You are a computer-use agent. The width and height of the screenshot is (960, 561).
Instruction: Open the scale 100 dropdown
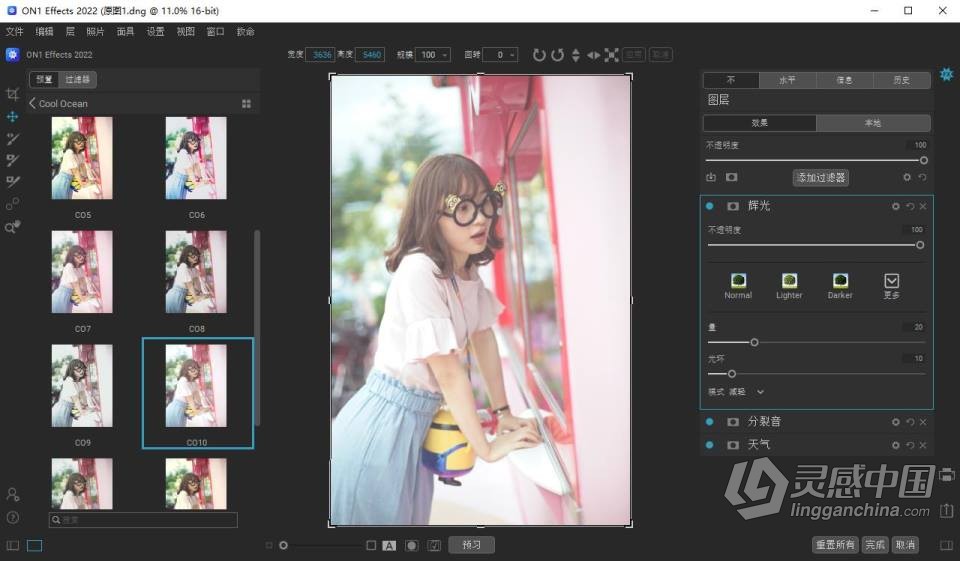[433, 55]
